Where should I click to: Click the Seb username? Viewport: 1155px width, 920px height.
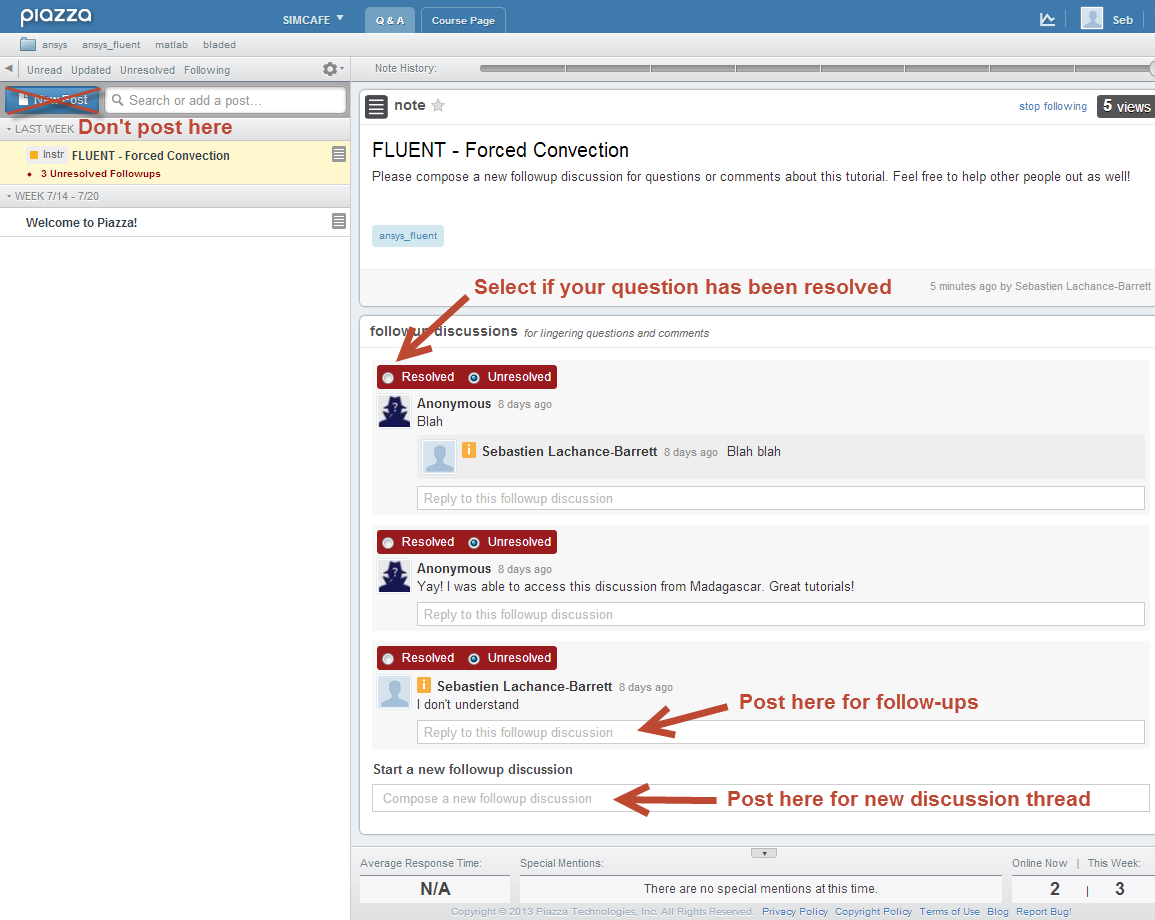1123,20
